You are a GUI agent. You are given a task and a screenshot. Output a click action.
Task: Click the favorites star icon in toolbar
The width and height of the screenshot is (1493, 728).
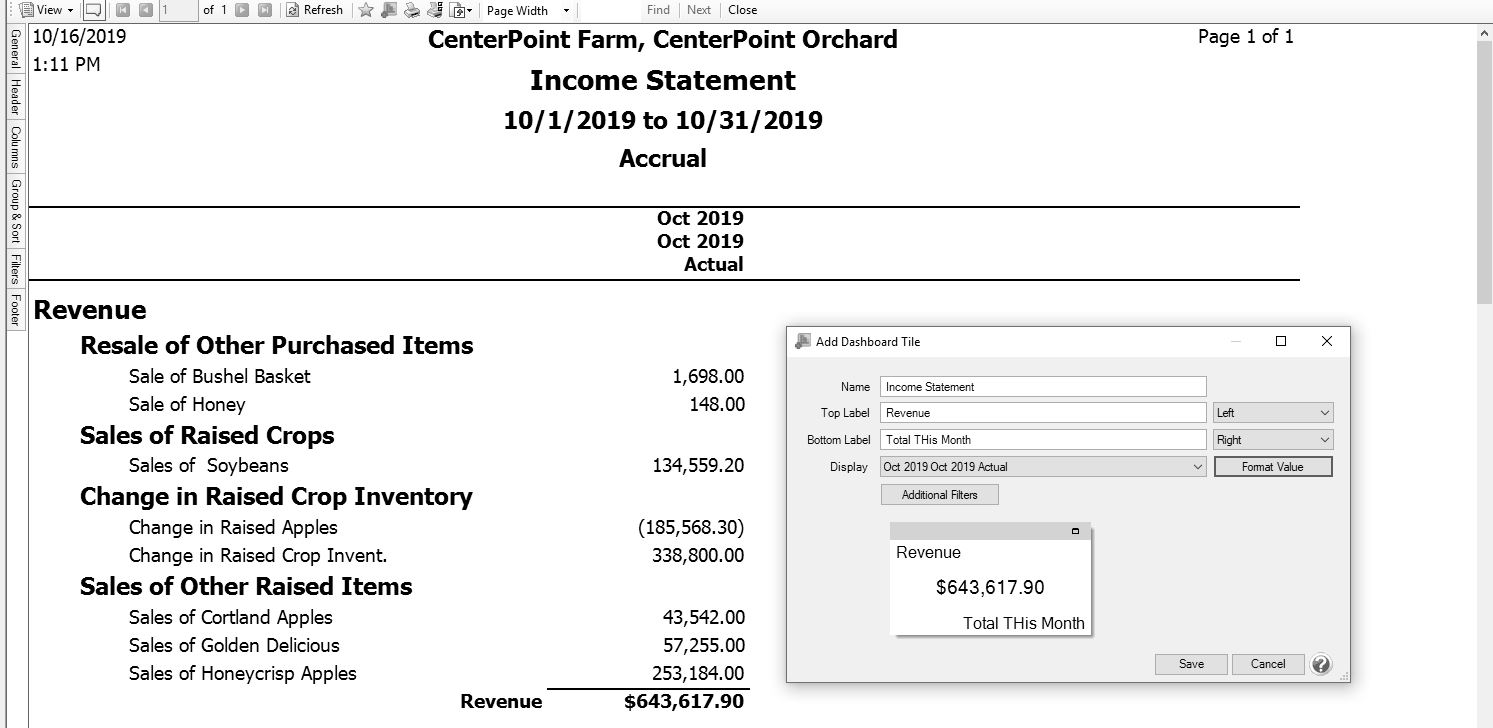365,10
